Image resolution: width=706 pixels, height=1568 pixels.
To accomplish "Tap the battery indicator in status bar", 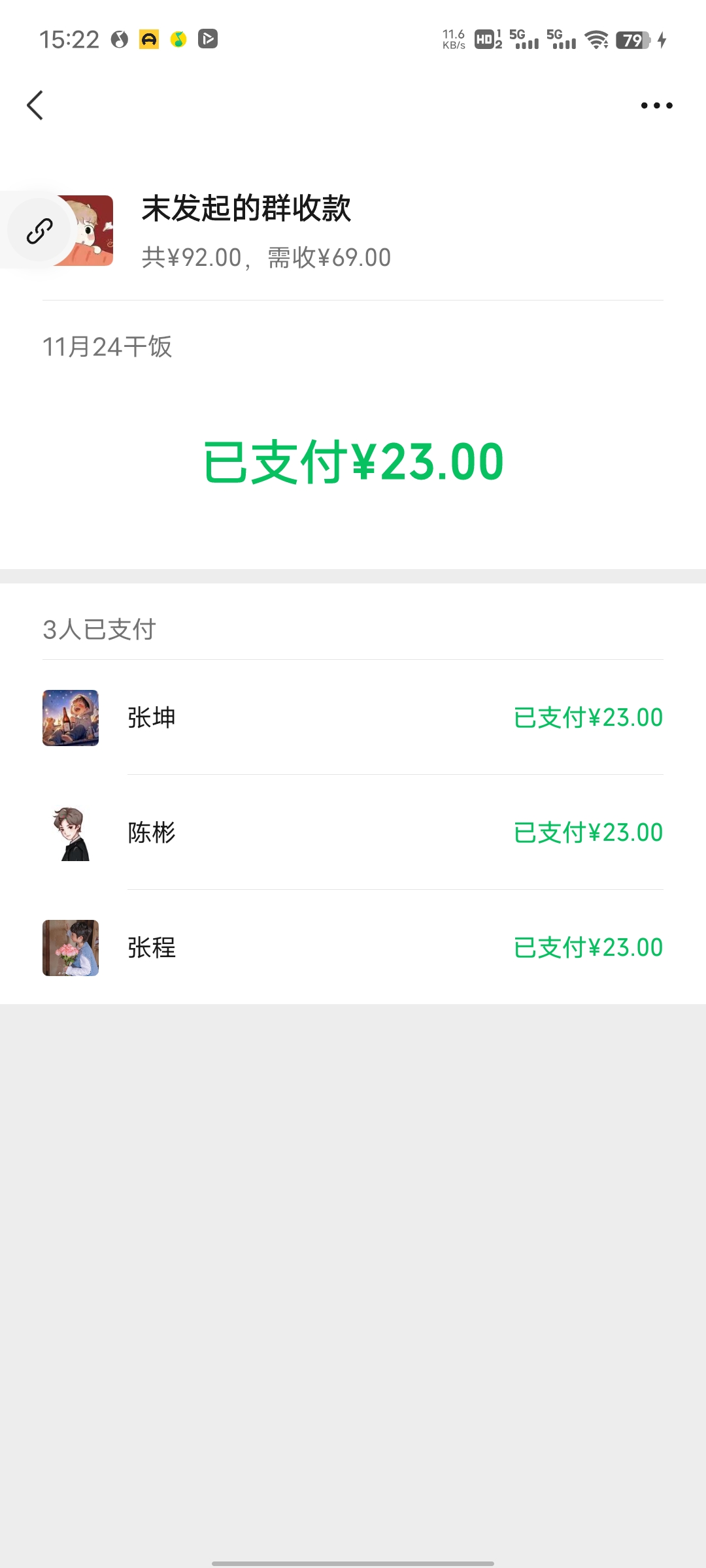I will coord(633,41).
